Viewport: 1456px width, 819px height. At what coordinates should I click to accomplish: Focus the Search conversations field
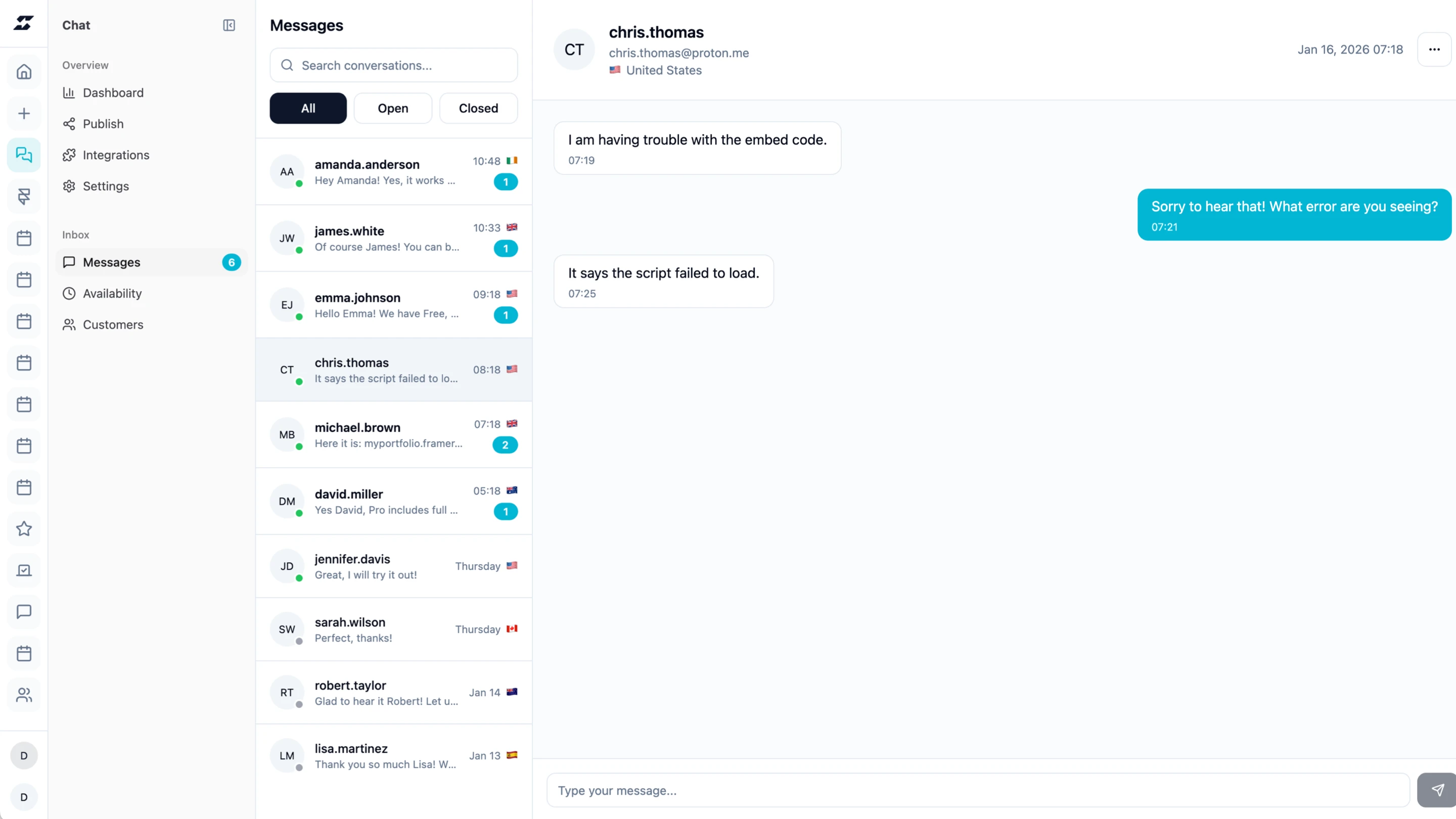coord(402,66)
